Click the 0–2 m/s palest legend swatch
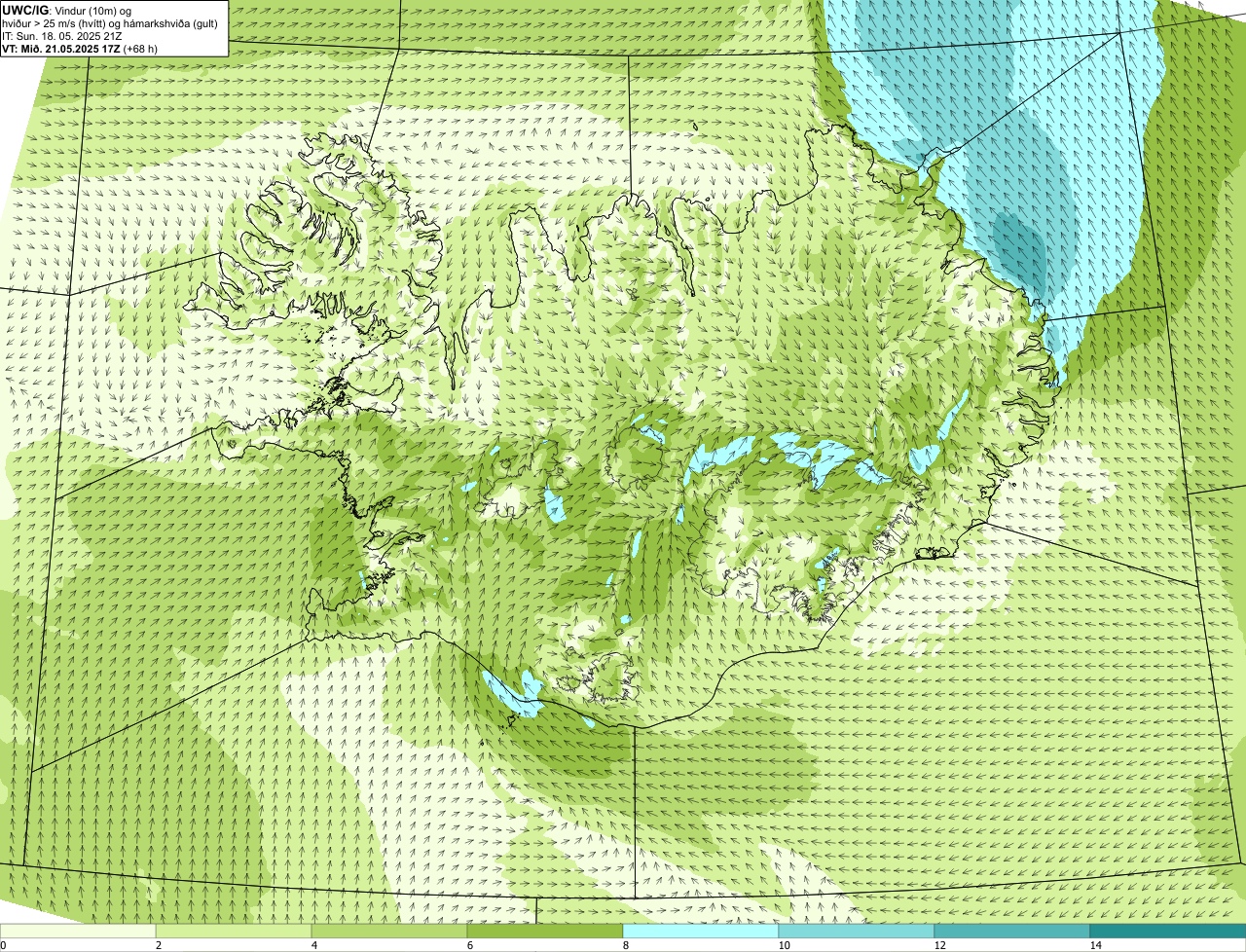Image resolution: width=1246 pixels, height=952 pixels. tap(78, 931)
